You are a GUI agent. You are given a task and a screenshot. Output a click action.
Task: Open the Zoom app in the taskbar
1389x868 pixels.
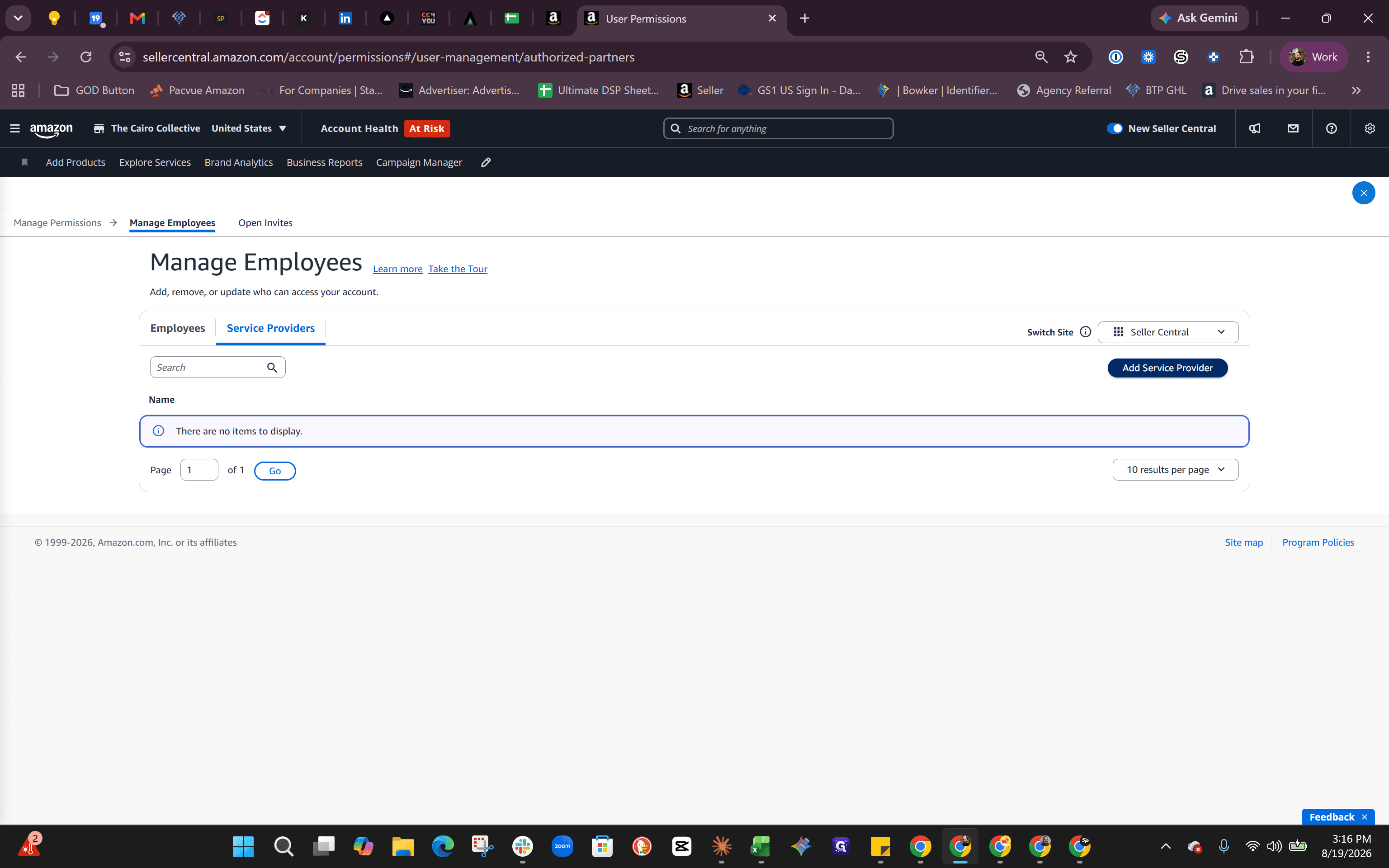(x=562, y=846)
